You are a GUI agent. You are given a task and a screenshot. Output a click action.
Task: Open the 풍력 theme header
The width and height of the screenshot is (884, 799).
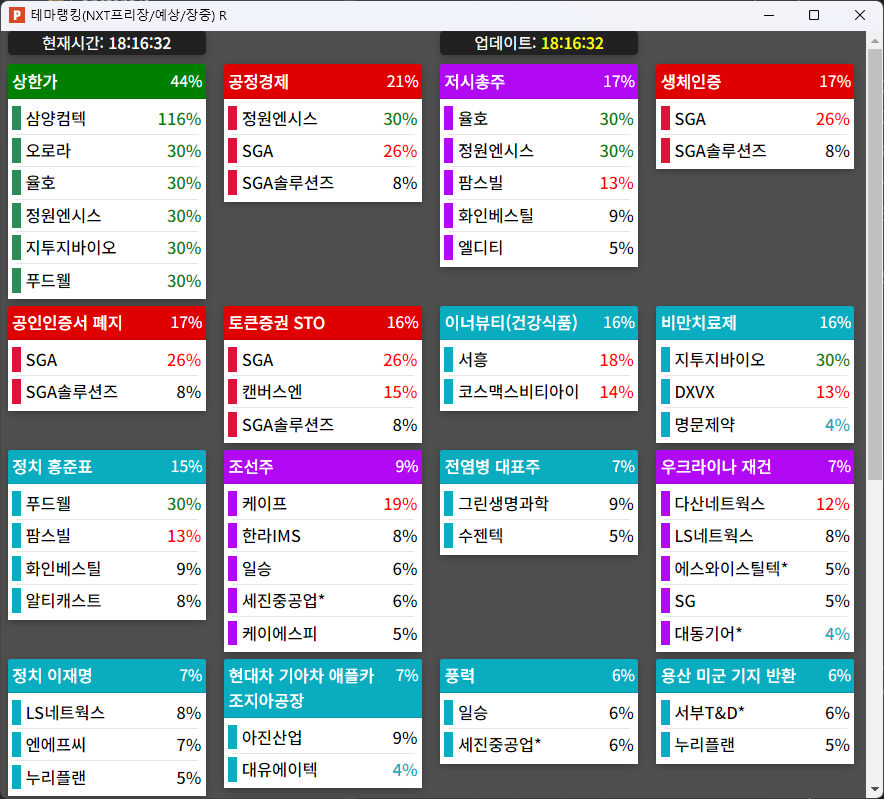coord(539,676)
